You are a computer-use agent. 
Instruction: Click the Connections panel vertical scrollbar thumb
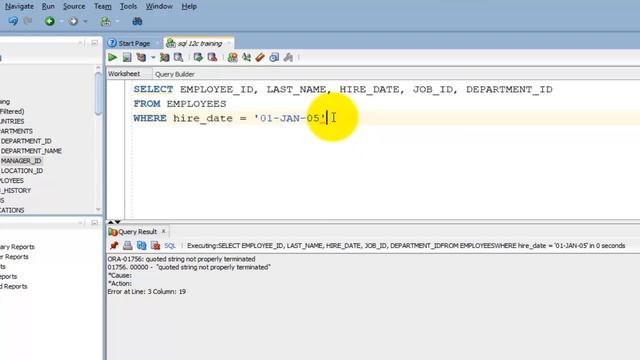coord(98,93)
